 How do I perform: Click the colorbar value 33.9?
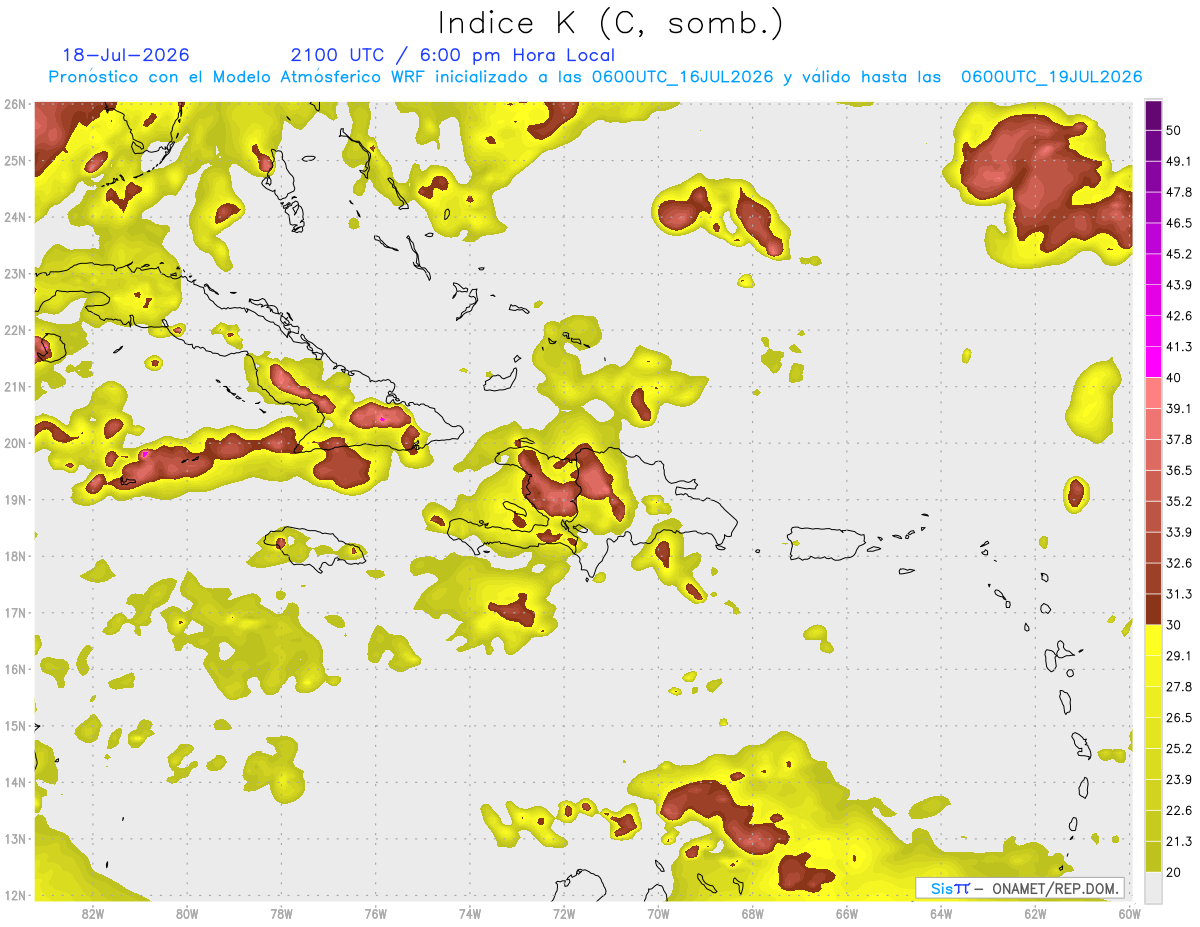click(x=1178, y=532)
